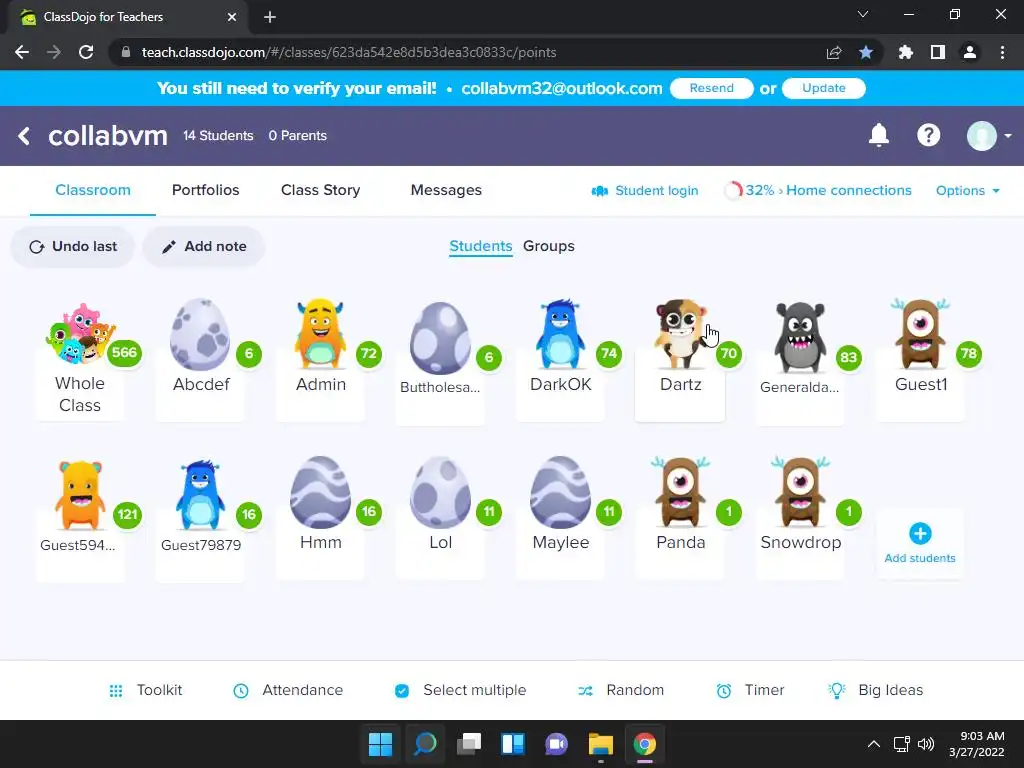Select the Panda student's avatar
The image size is (1024, 768).
tap(680, 492)
